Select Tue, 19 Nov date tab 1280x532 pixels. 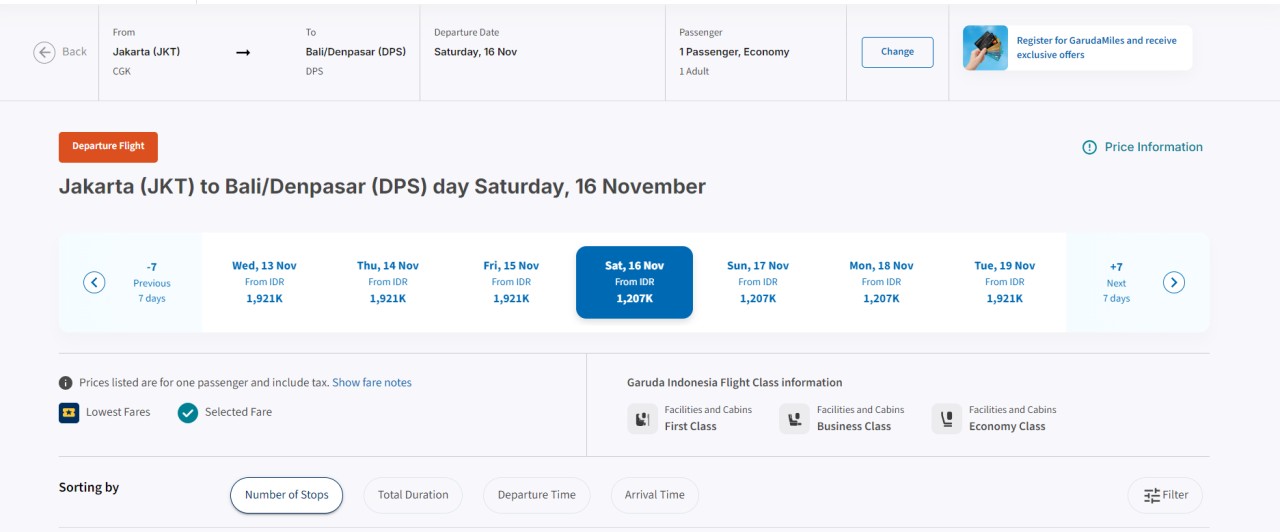click(x=1005, y=282)
